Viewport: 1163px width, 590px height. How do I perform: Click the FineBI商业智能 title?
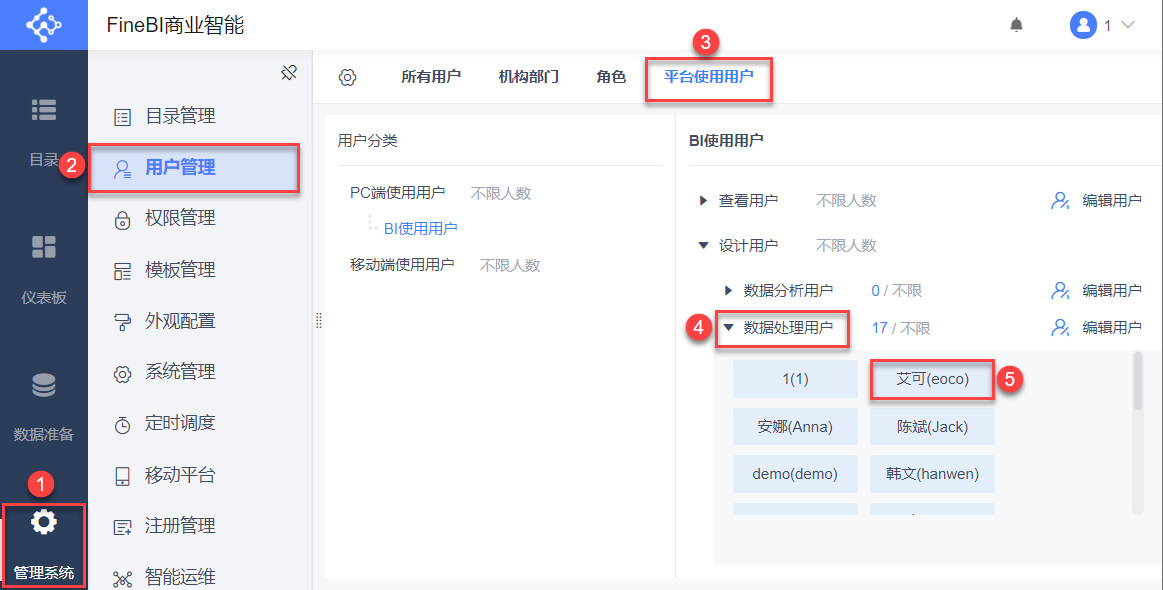click(175, 25)
